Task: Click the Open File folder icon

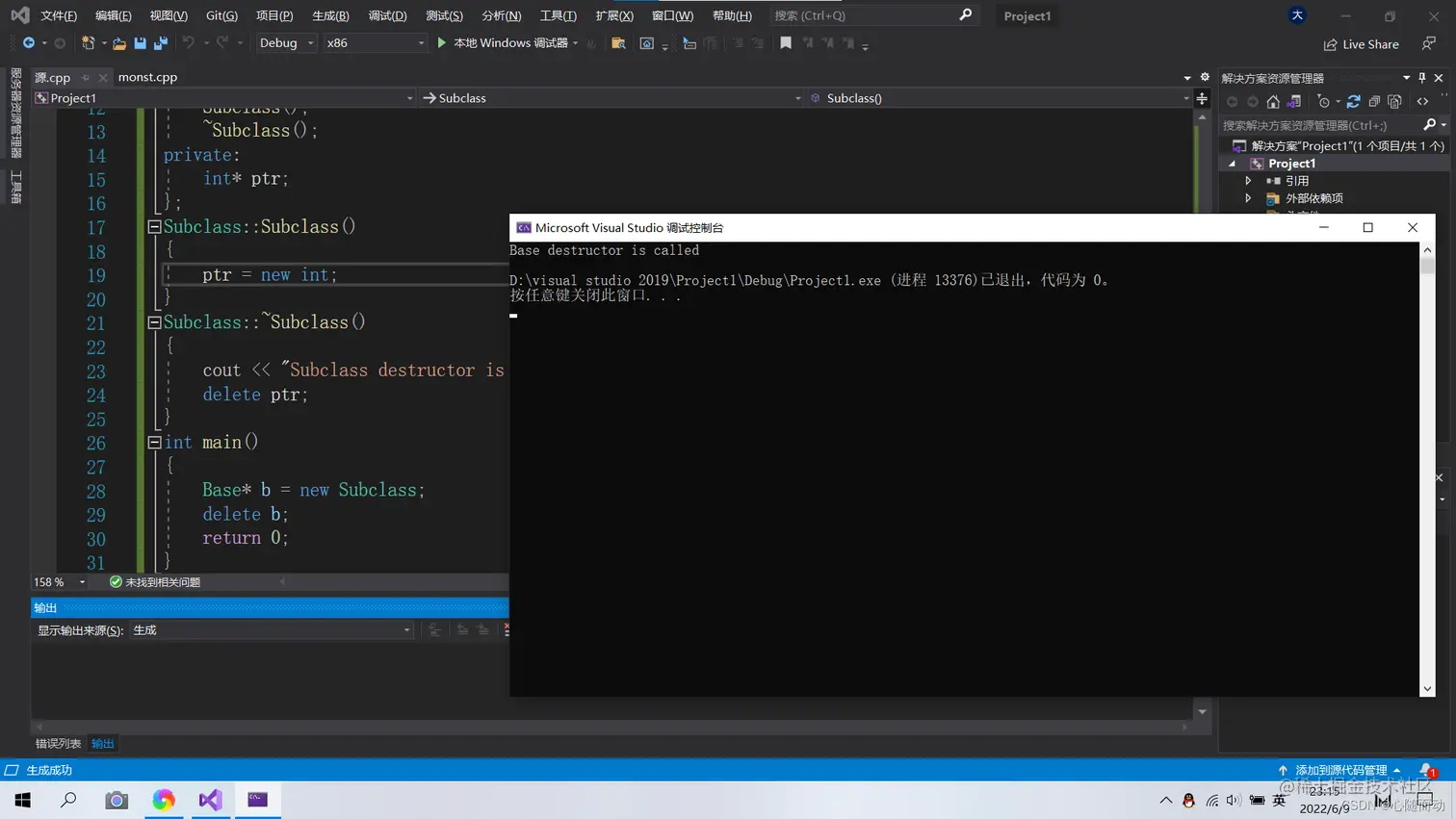Action: tap(119, 43)
